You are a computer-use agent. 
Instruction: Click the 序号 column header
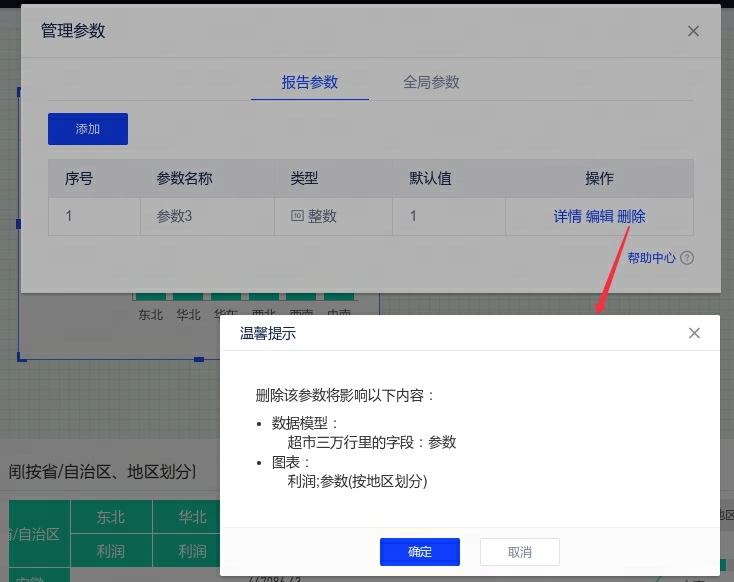[79, 178]
